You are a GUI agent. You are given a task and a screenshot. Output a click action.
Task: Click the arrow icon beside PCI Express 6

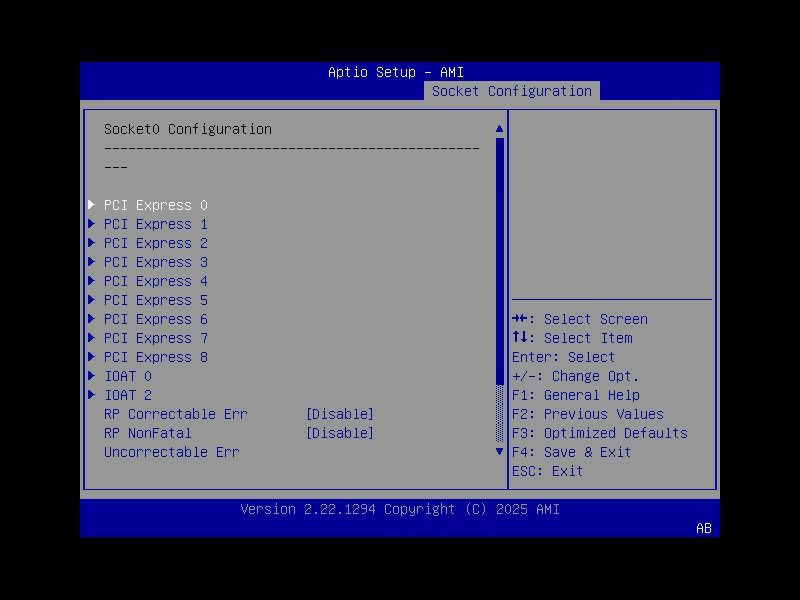coord(92,319)
